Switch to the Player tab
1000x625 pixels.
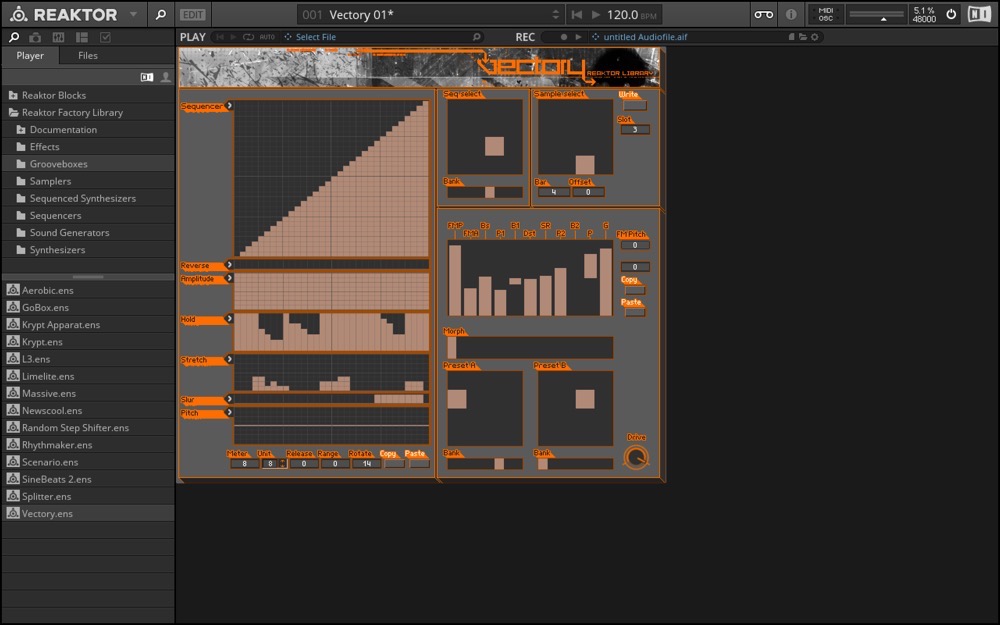(30, 55)
